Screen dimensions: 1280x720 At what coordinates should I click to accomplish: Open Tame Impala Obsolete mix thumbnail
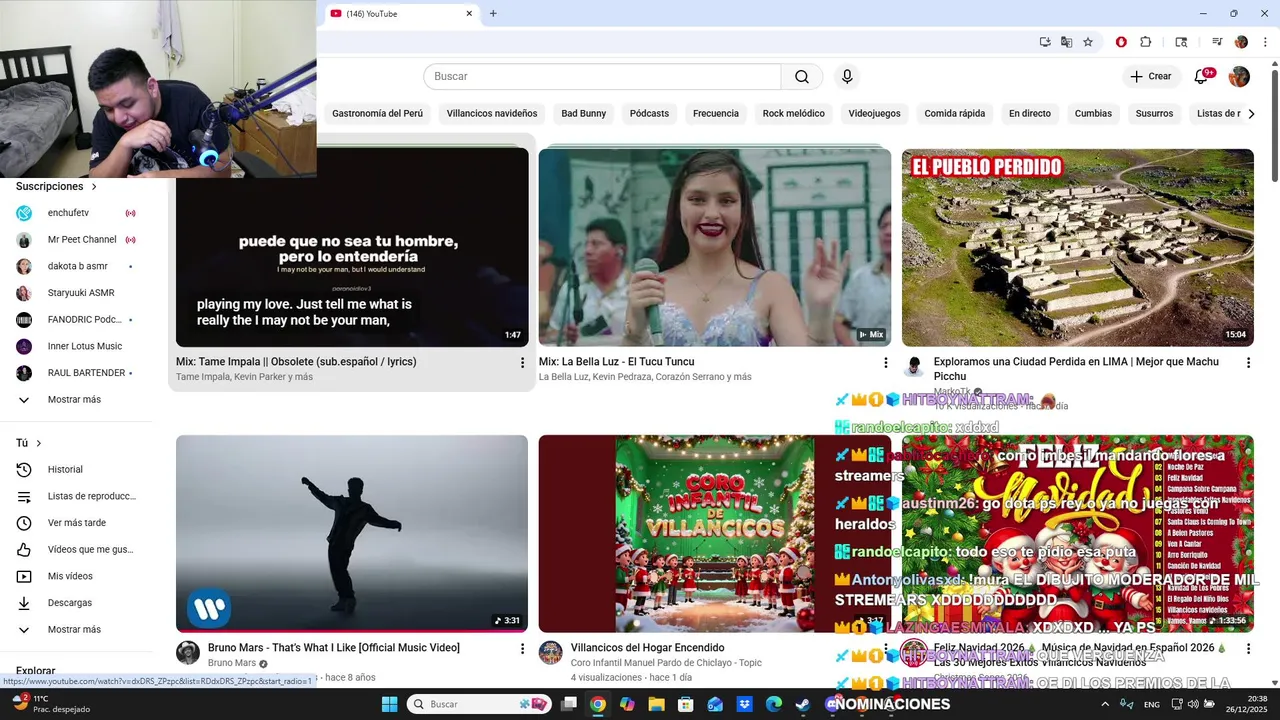point(352,247)
